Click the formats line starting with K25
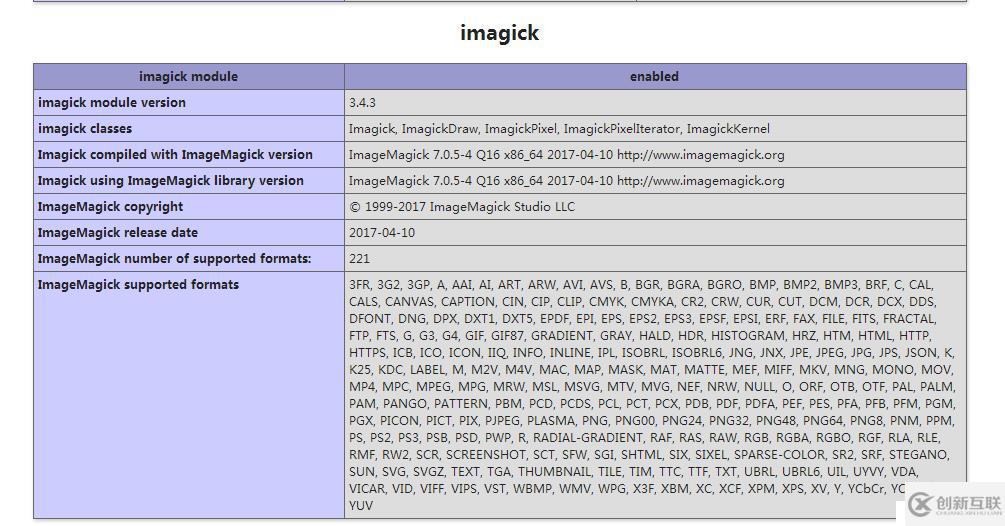 pos(651,370)
